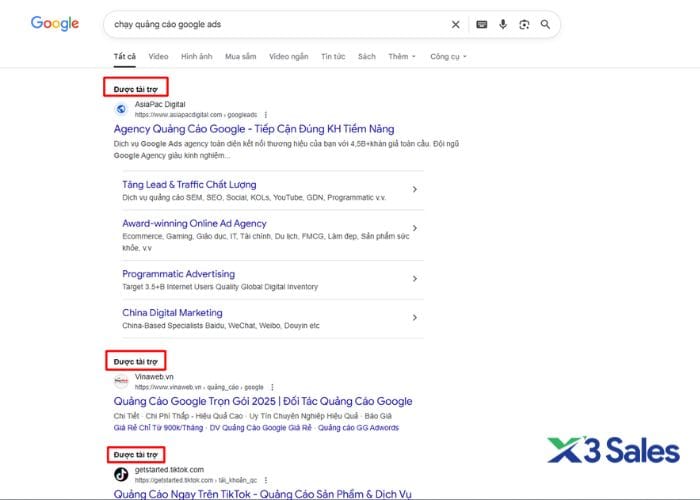The image size is (700, 500).
Task: Expand the Công cụ dropdown
Action: (x=448, y=57)
